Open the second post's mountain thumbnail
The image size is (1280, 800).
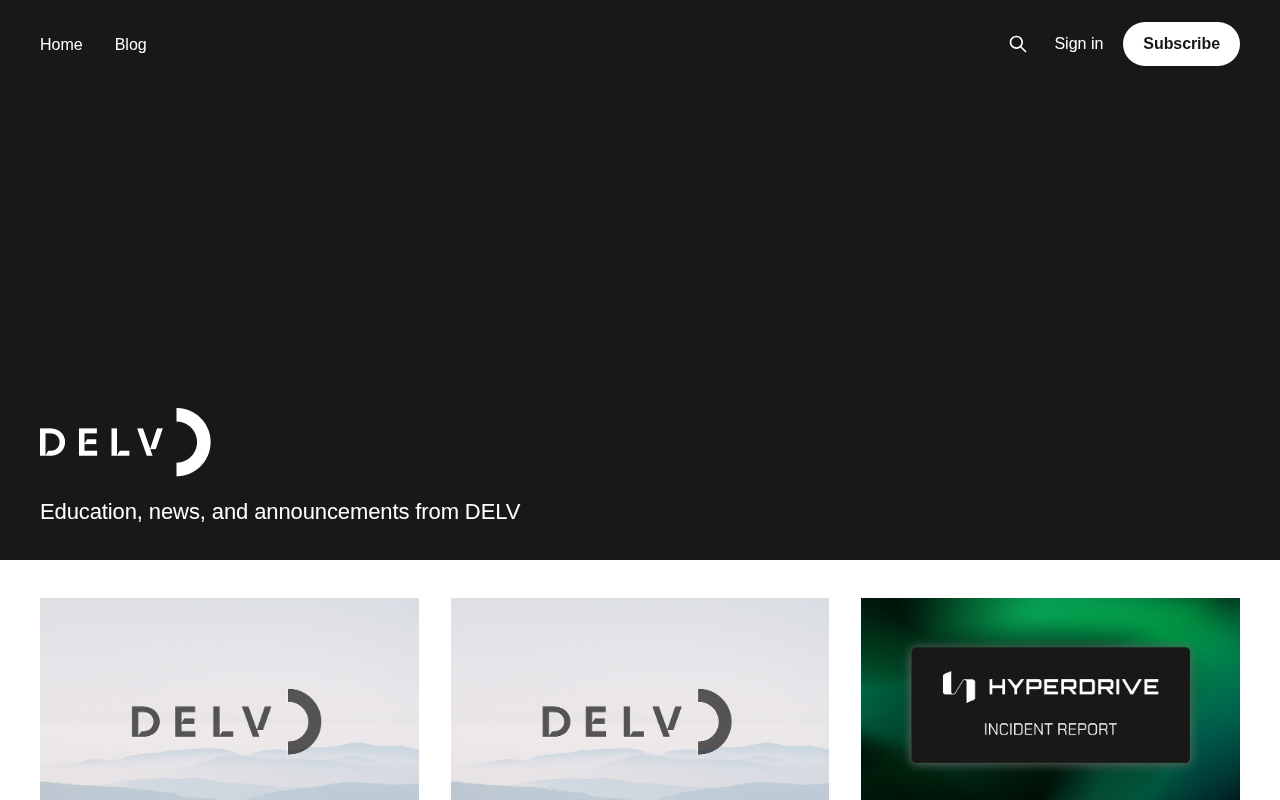tap(640, 699)
